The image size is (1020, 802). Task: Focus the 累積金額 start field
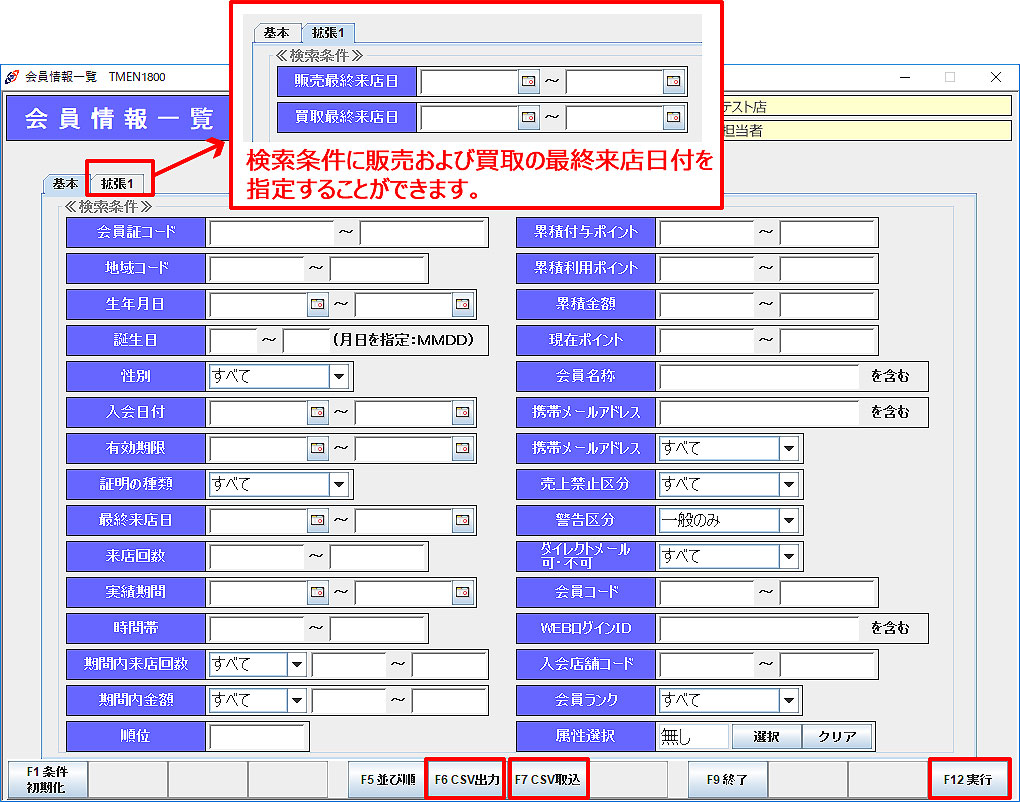(x=706, y=304)
